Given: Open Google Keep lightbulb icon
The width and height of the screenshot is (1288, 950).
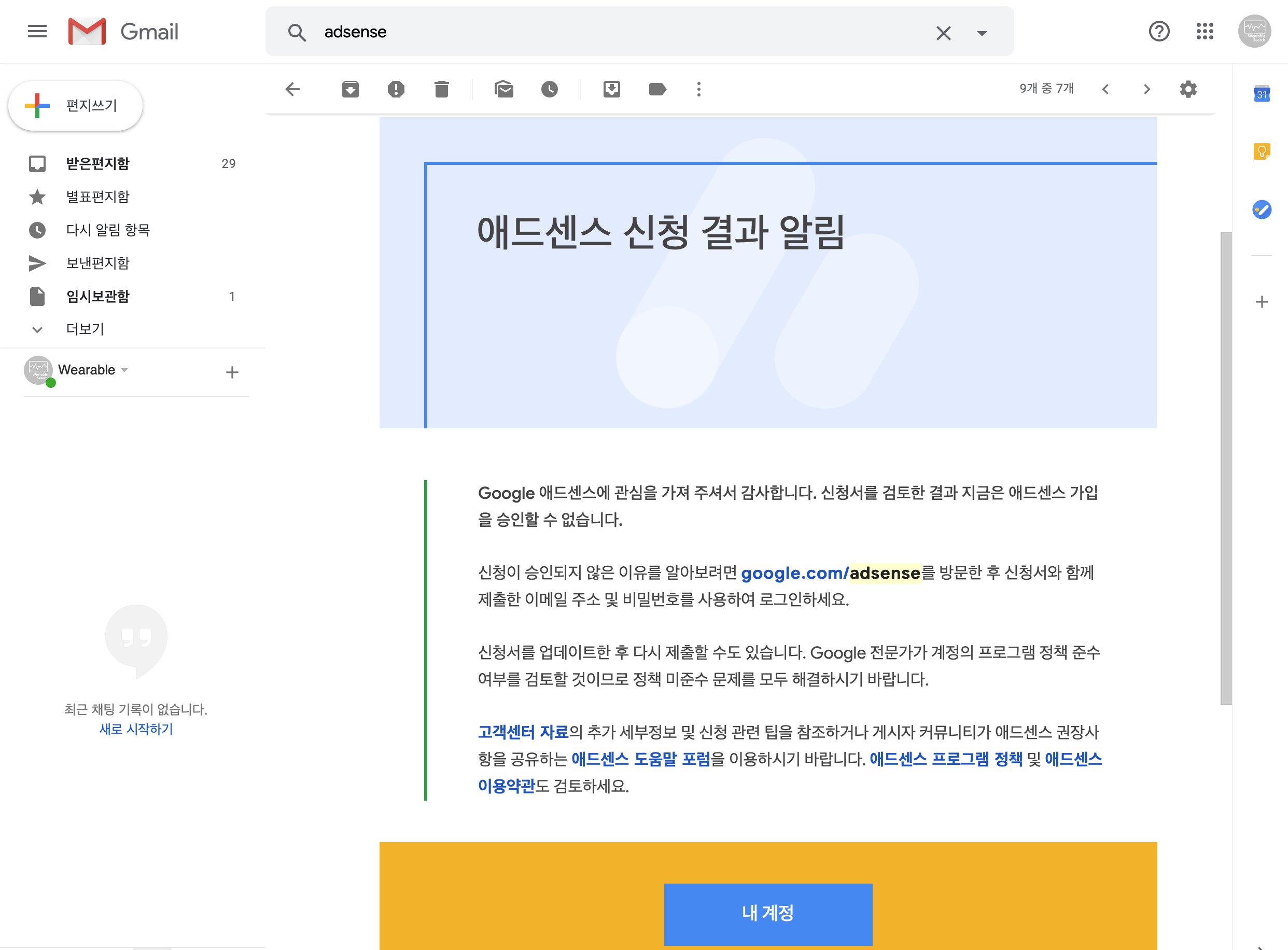Looking at the screenshot, I should pyautogui.click(x=1262, y=151).
